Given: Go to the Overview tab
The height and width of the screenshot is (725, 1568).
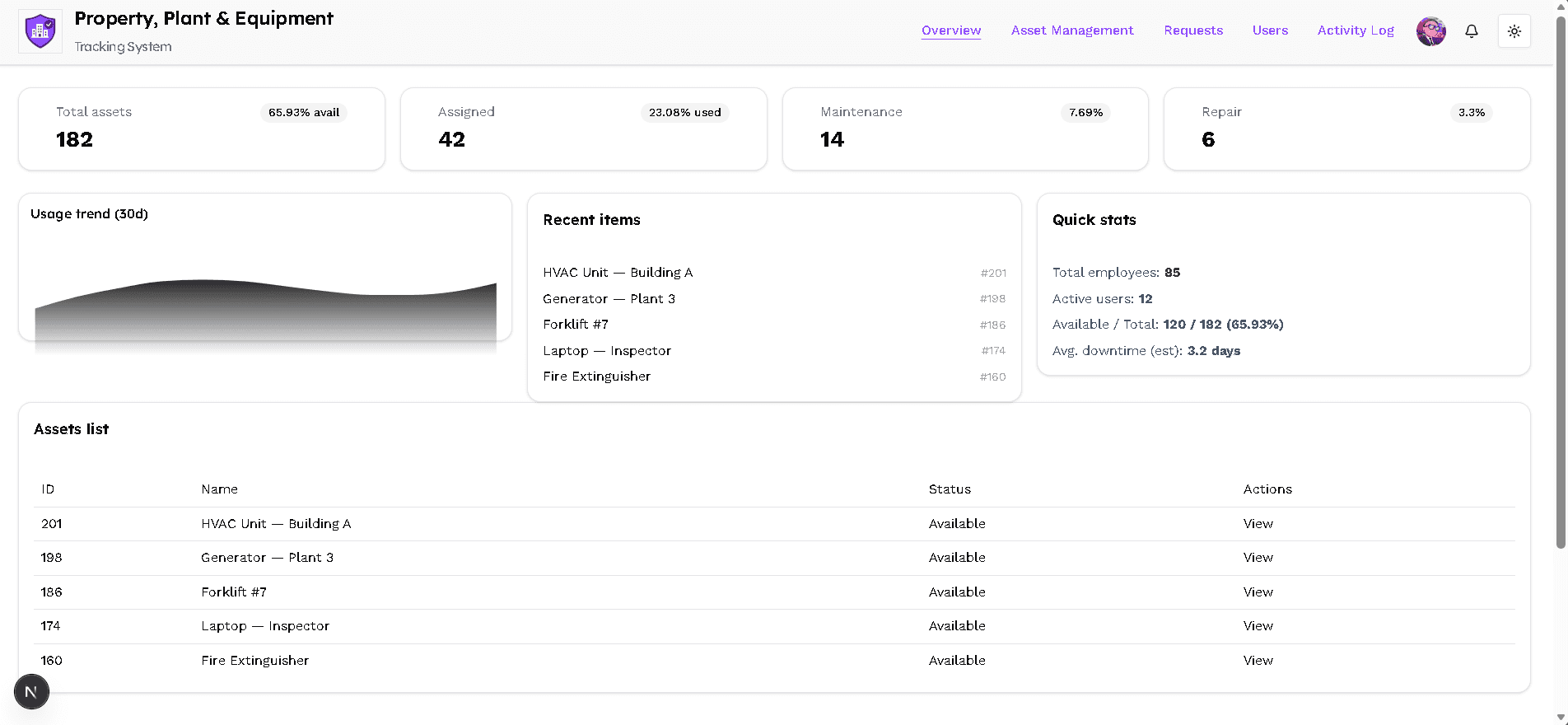Looking at the screenshot, I should 951,30.
